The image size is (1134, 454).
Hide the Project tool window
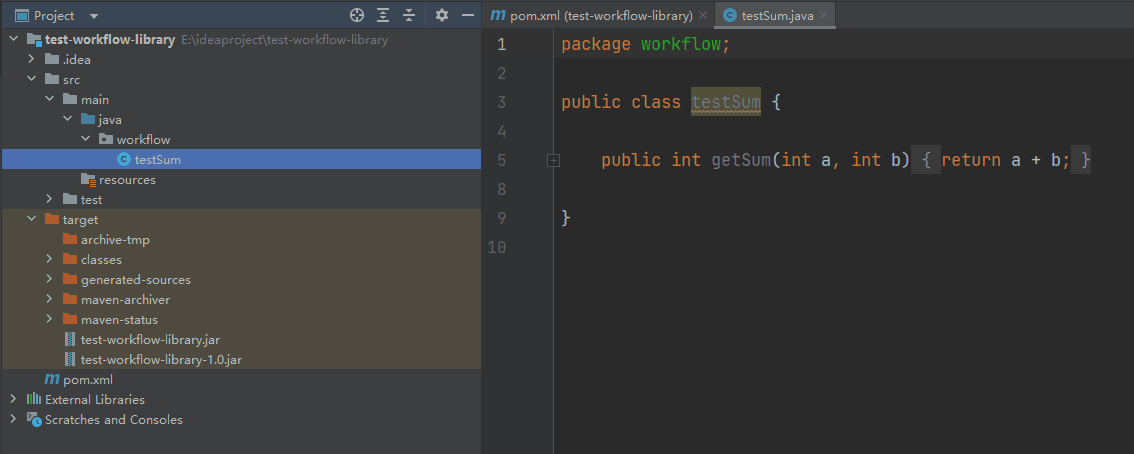(x=467, y=15)
